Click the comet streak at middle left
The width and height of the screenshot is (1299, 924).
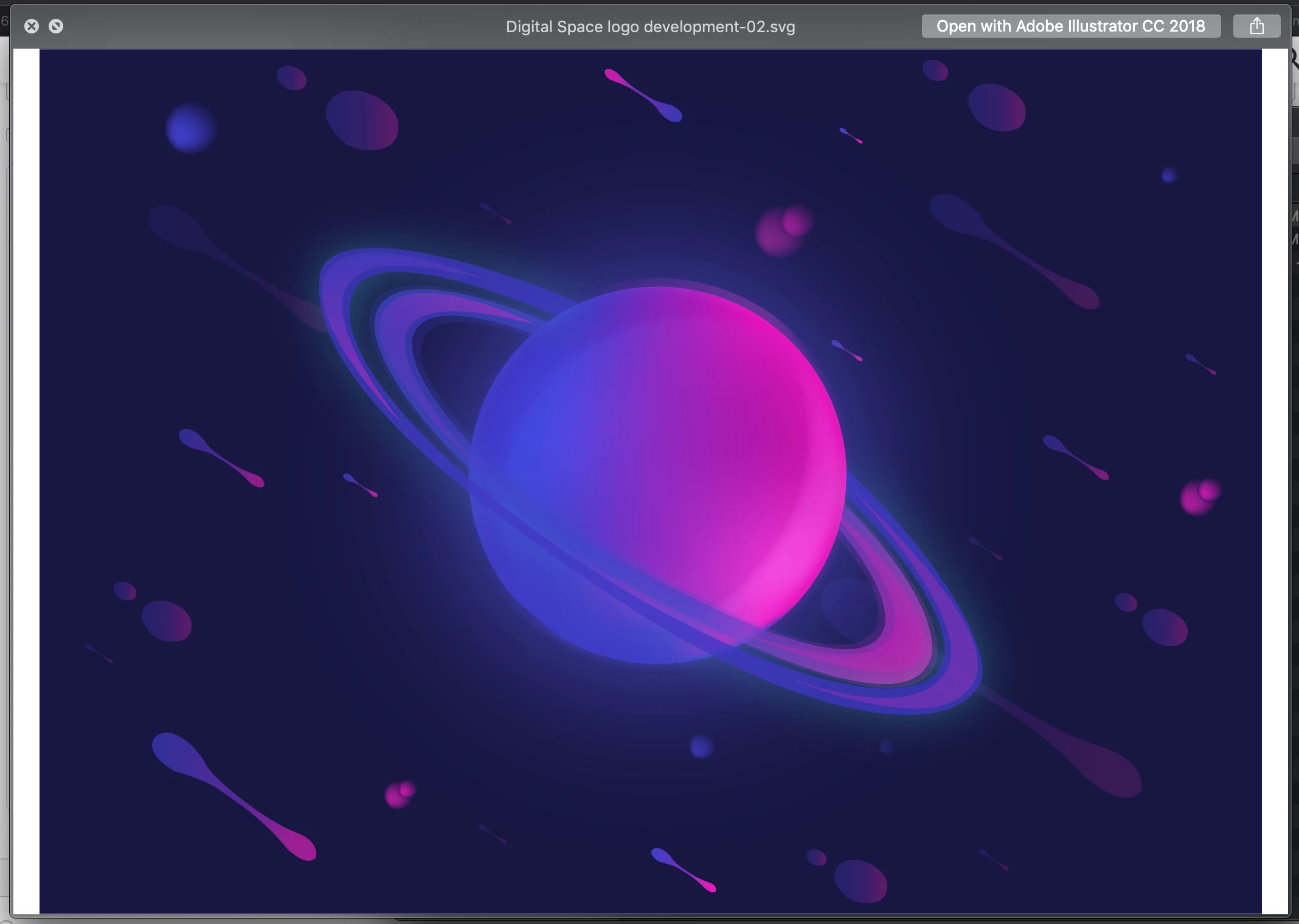tap(221, 458)
